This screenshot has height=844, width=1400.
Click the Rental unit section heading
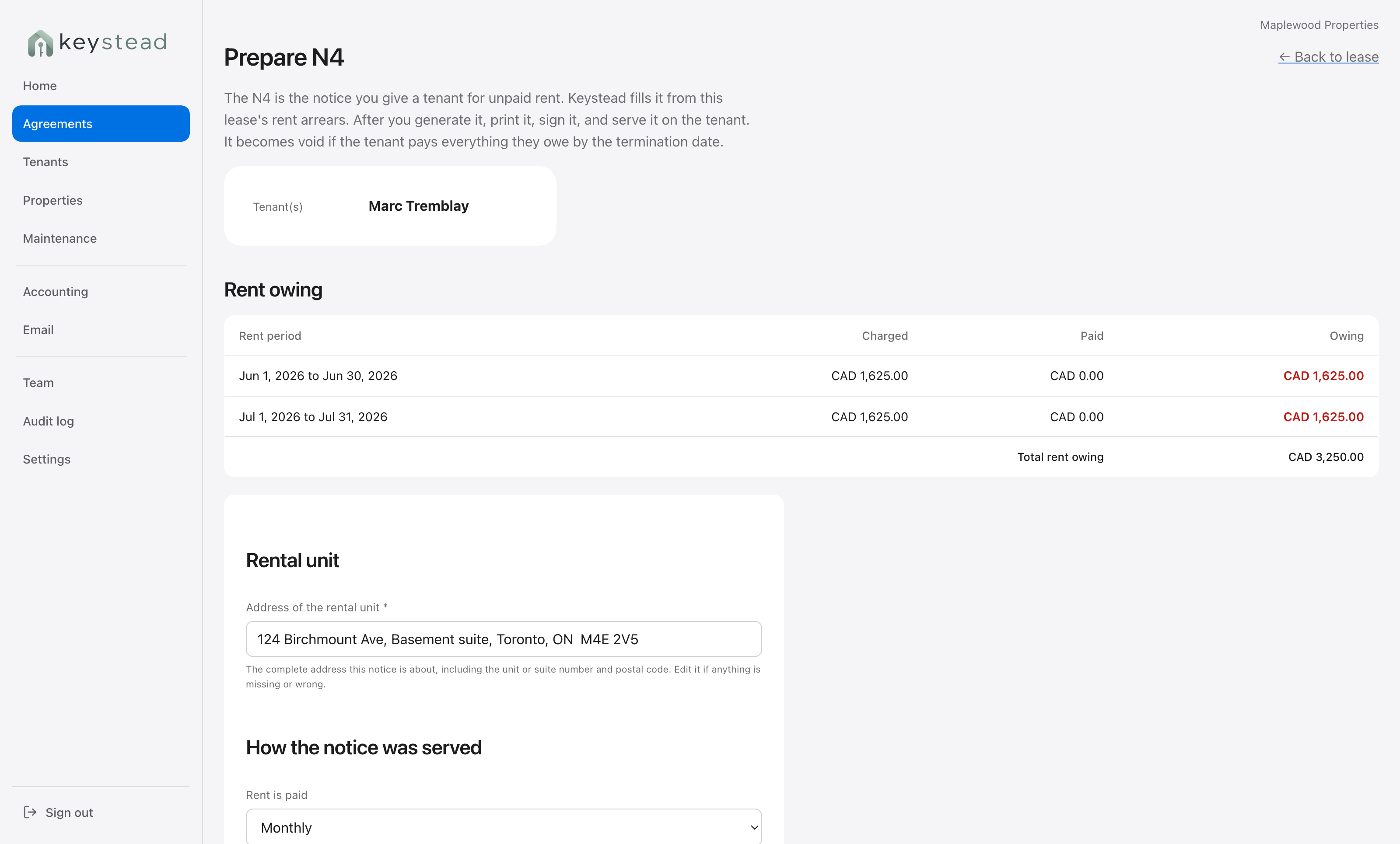[x=292, y=560]
